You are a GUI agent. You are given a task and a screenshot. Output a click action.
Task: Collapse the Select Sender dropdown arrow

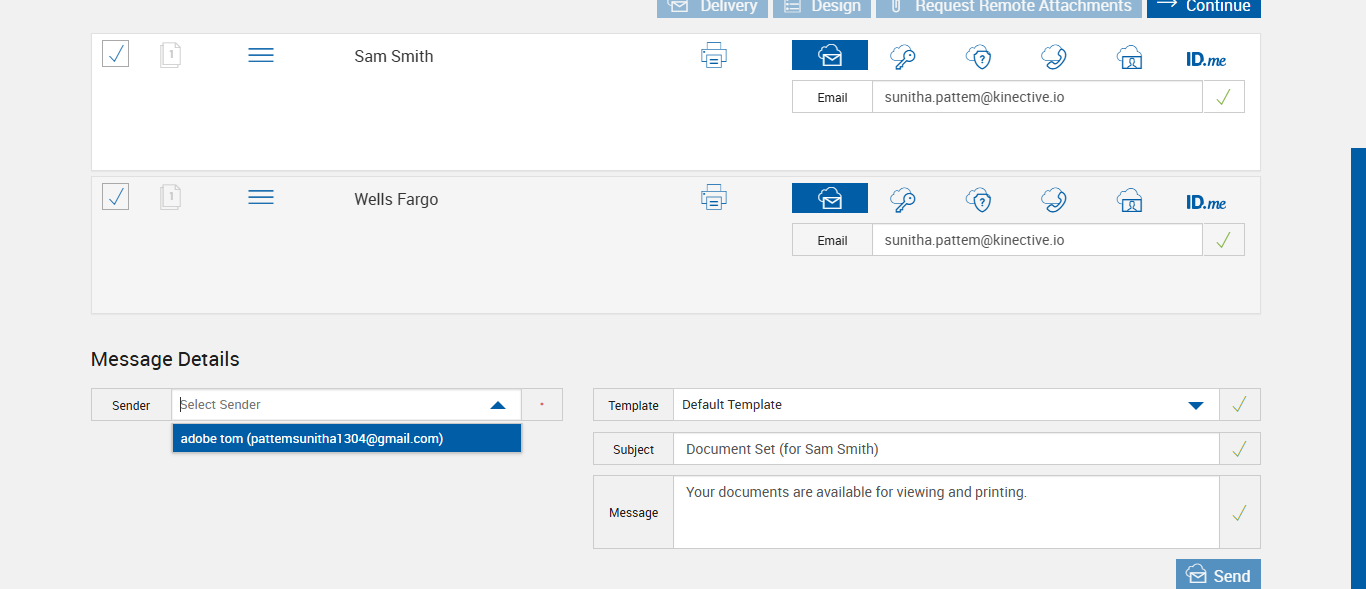[498, 405]
